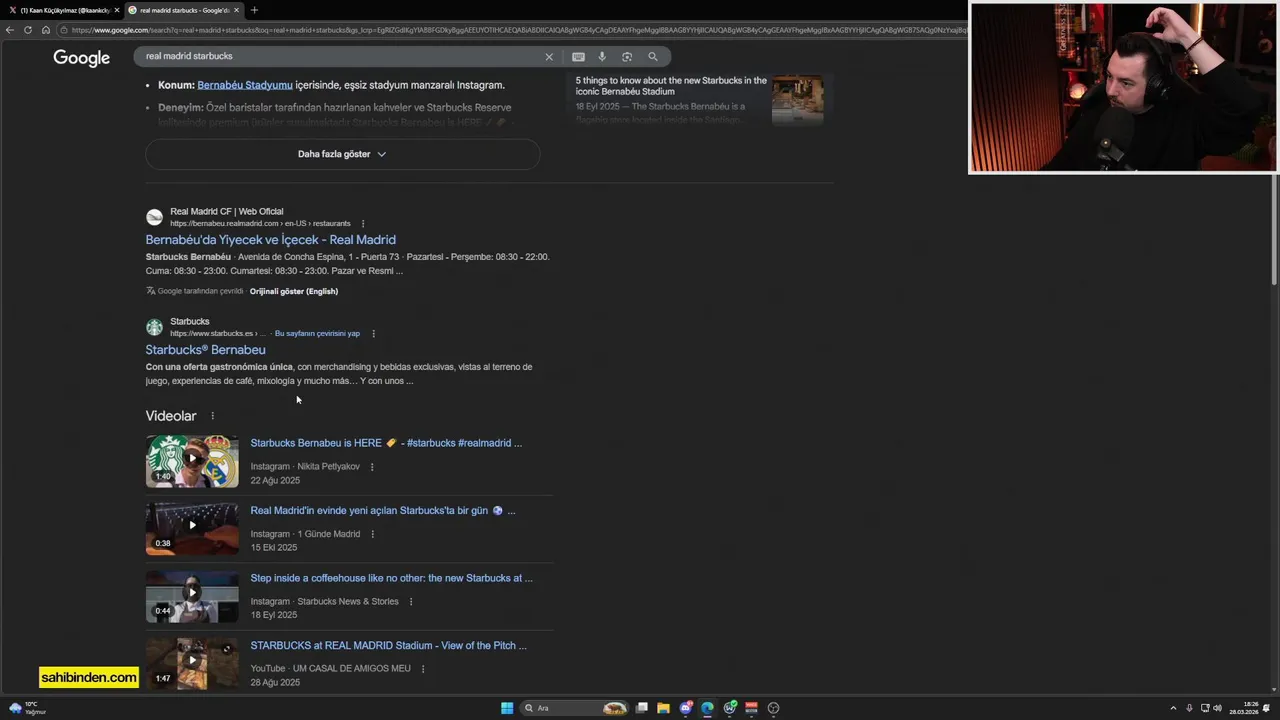Open the Windows Start menu

pyautogui.click(x=507, y=708)
